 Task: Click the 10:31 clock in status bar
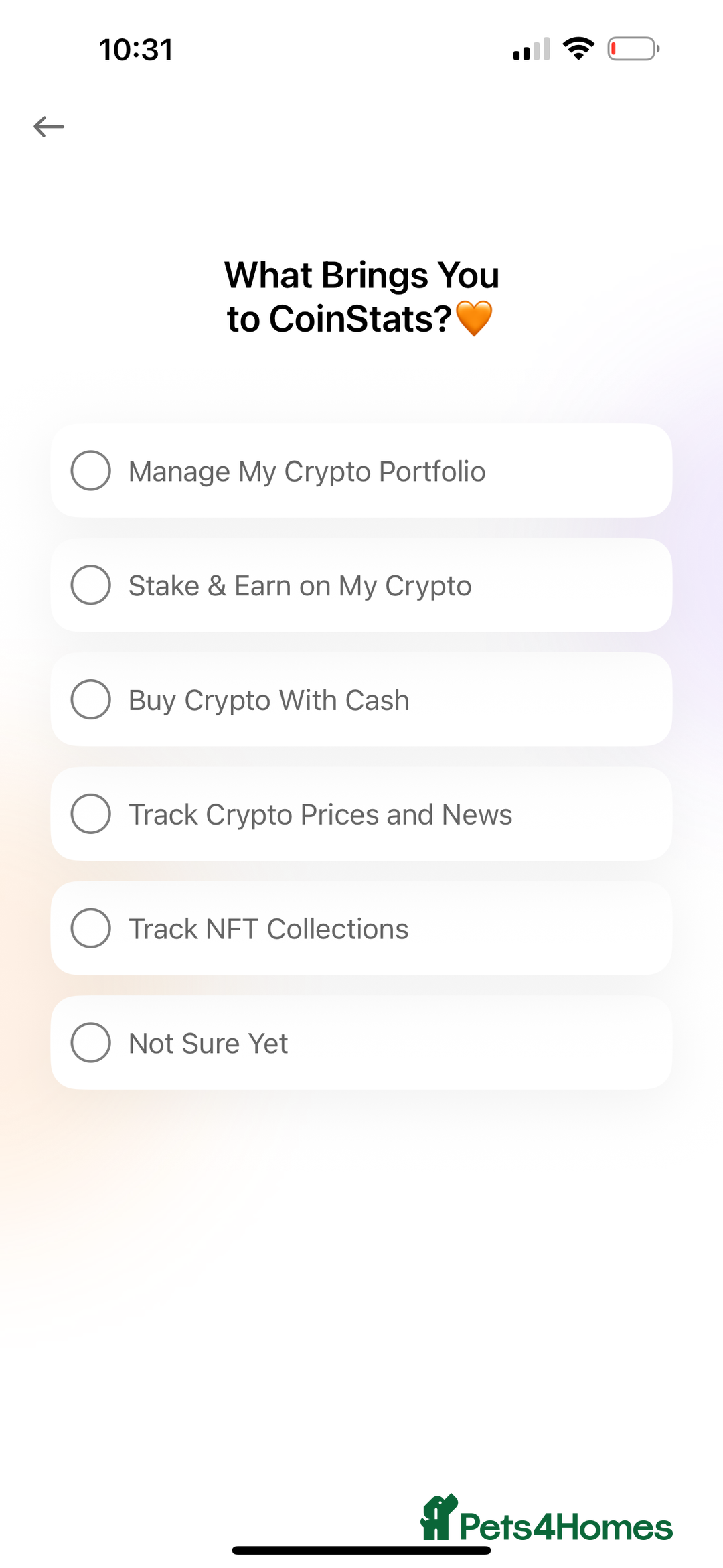point(136,50)
